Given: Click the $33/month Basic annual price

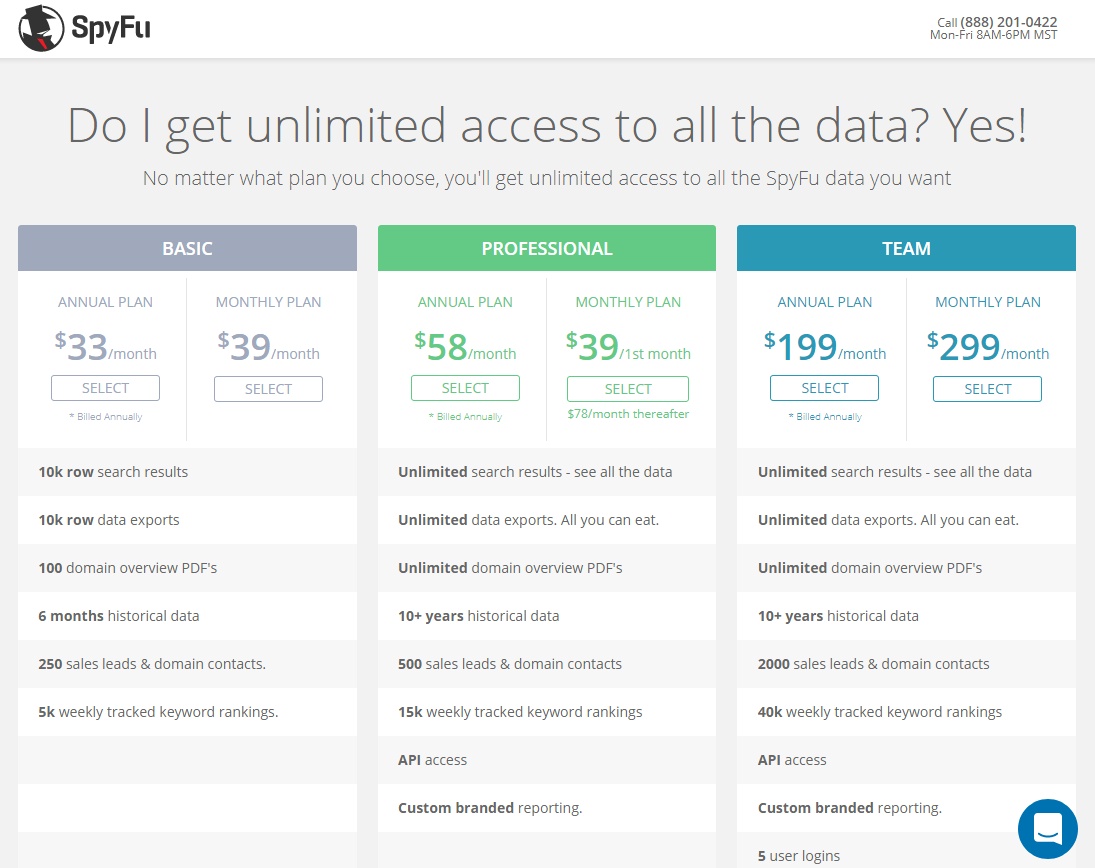Looking at the screenshot, I should 106,347.
